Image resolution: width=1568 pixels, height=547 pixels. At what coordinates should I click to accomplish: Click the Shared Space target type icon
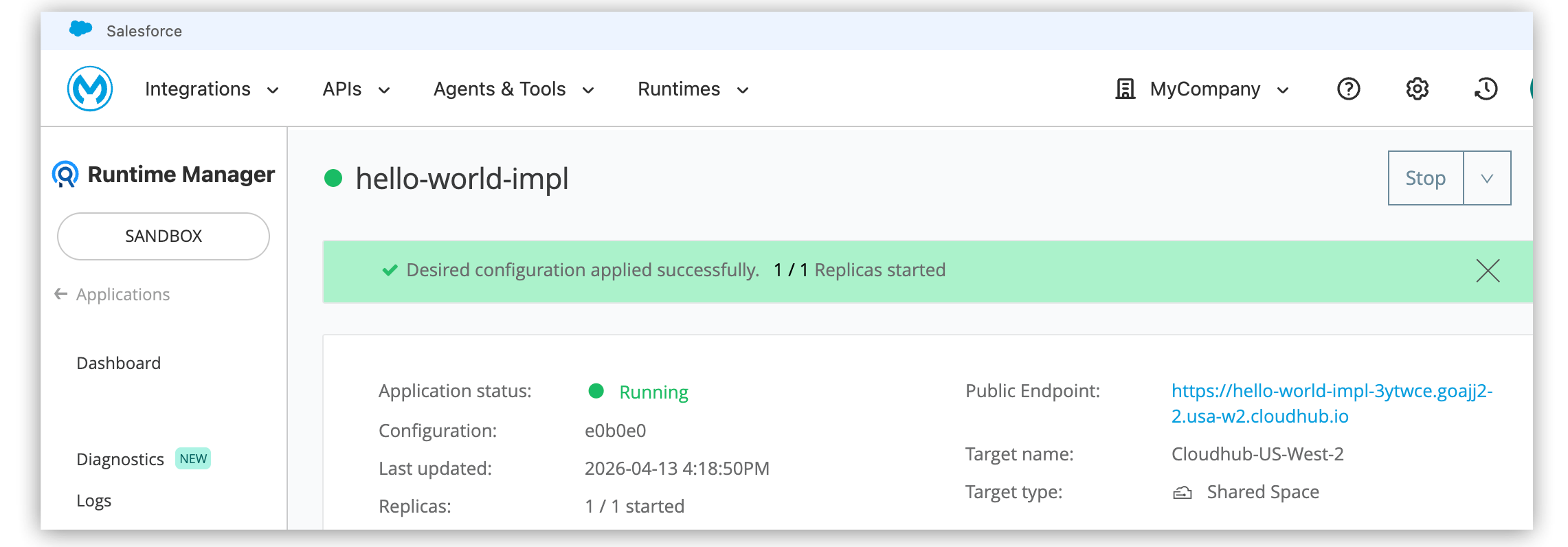point(1182,492)
